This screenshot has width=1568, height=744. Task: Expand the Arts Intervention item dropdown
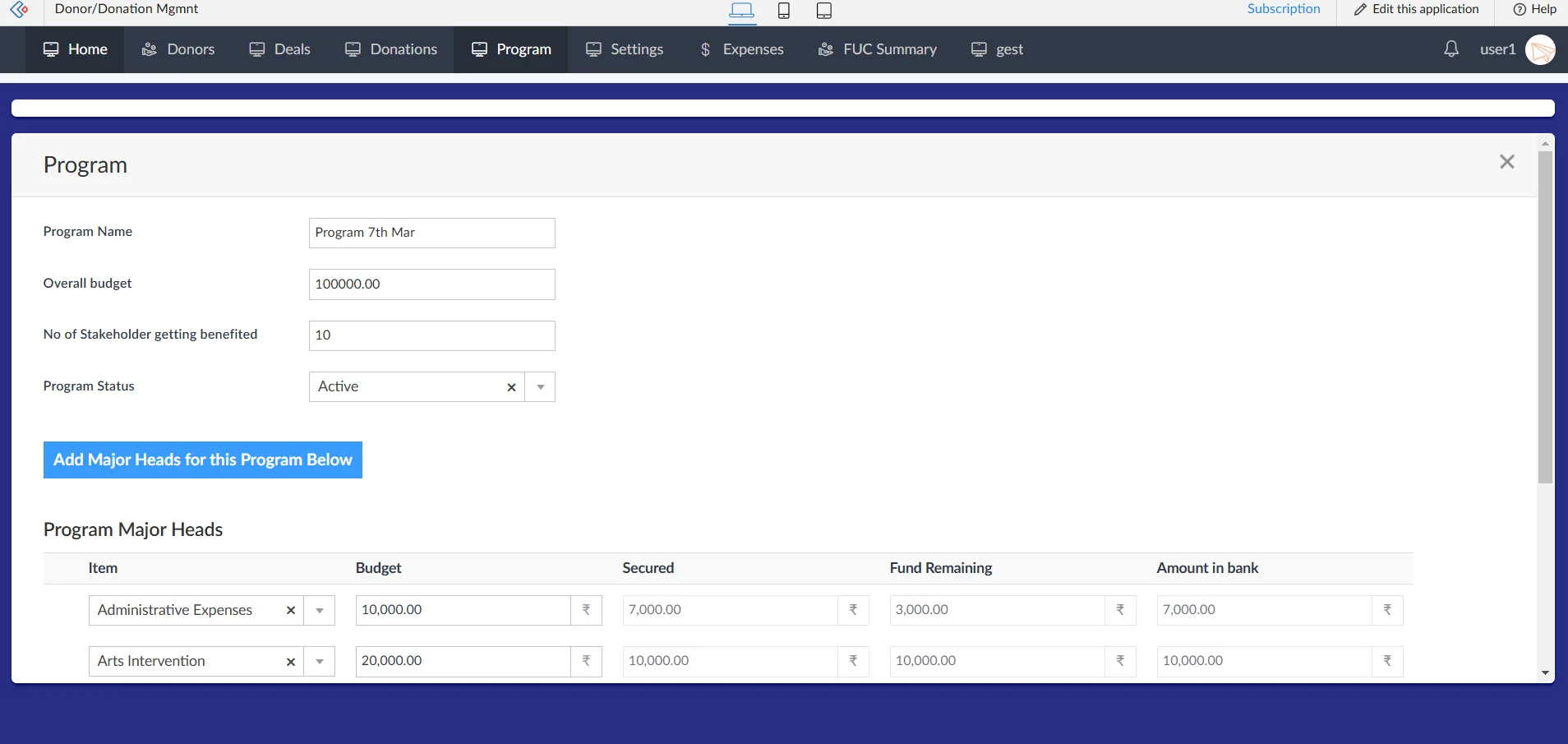[x=320, y=662]
